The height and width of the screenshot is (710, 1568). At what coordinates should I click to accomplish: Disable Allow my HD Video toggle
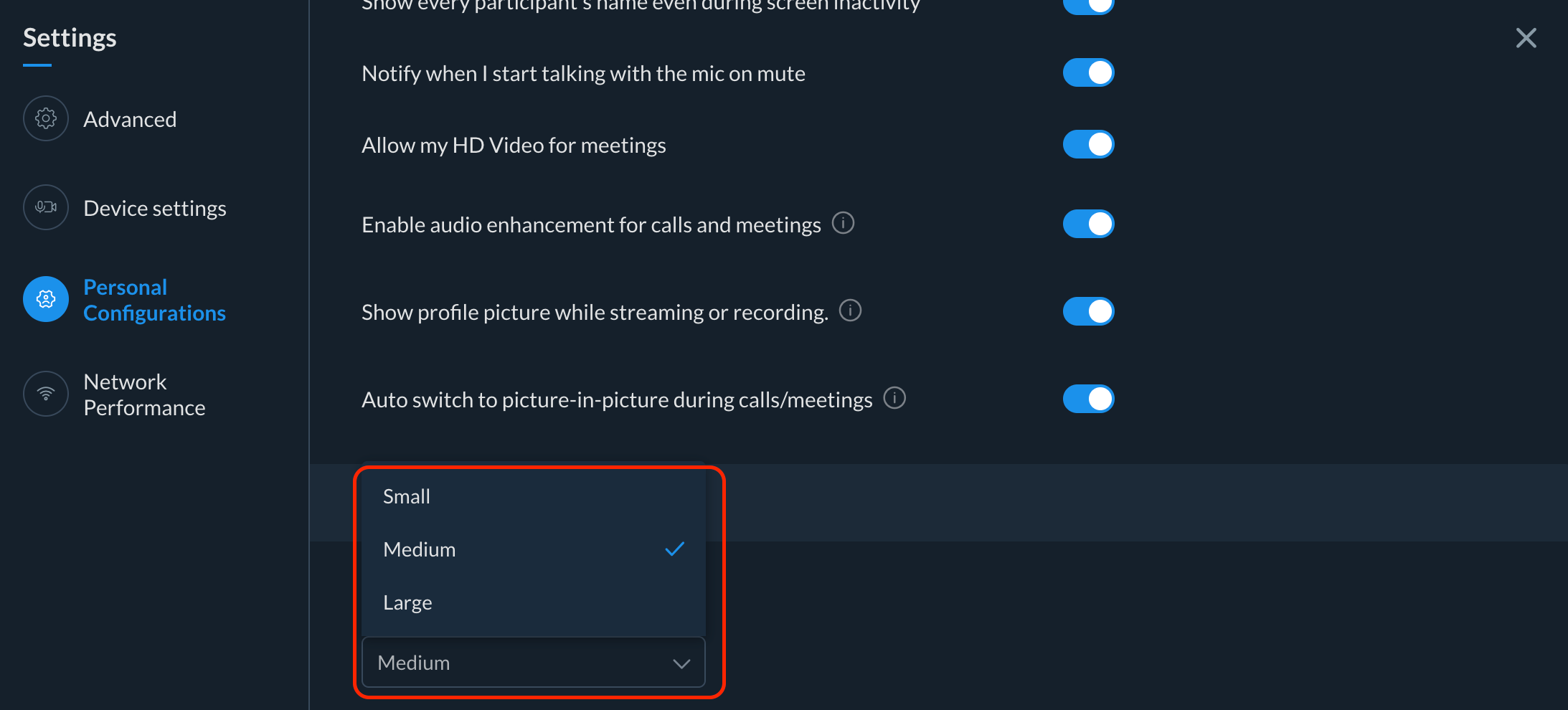pos(1088,144)
